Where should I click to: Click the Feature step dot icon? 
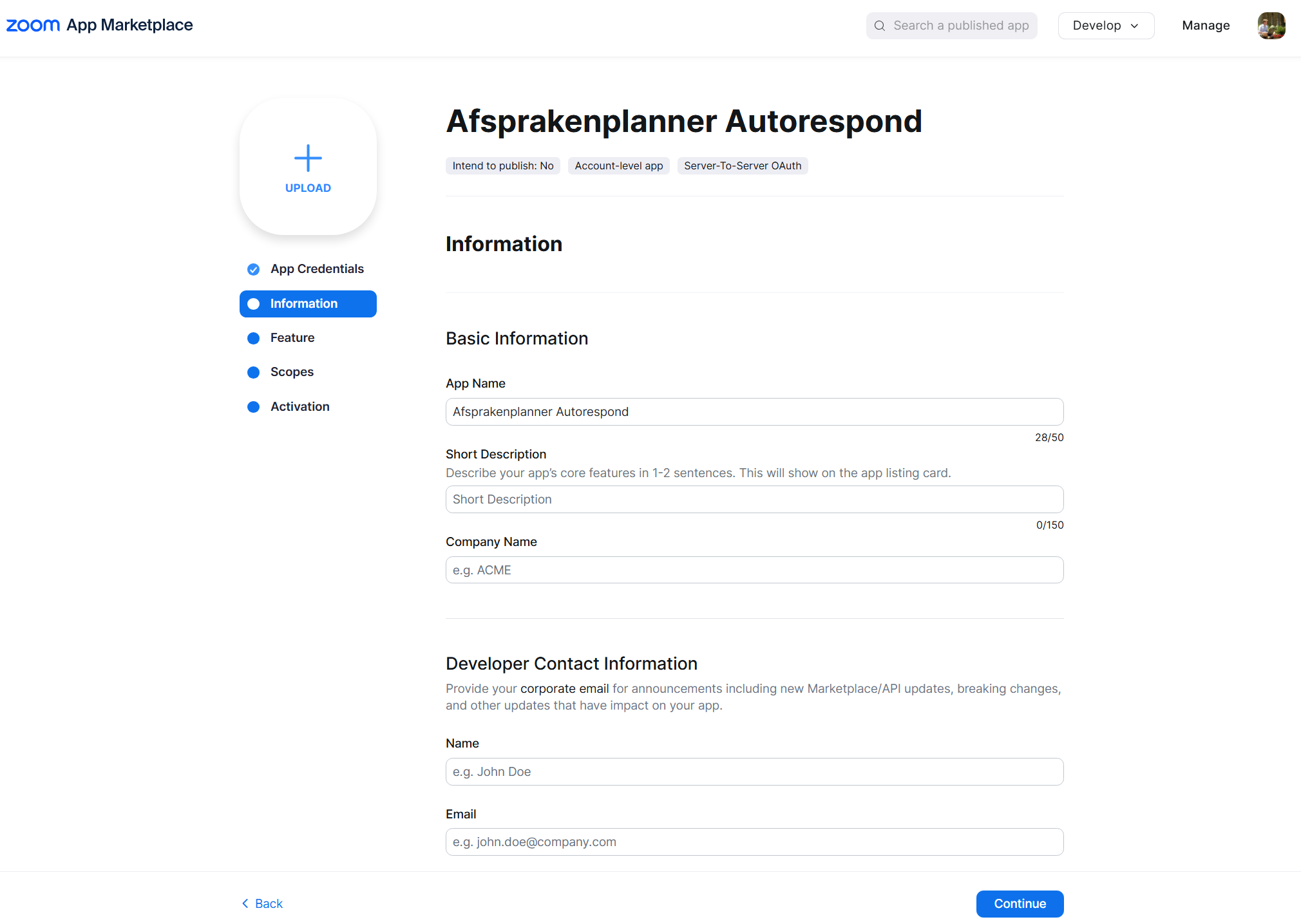(254, 338)
